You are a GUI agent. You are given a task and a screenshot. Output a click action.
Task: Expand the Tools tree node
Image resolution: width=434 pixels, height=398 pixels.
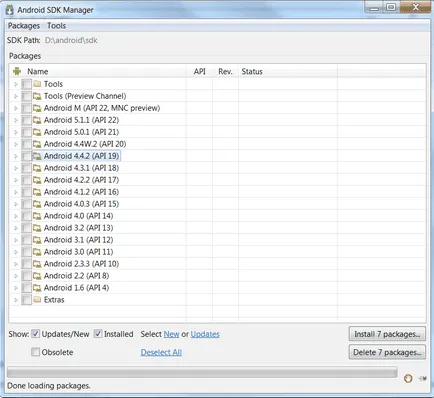click(16, 84)
